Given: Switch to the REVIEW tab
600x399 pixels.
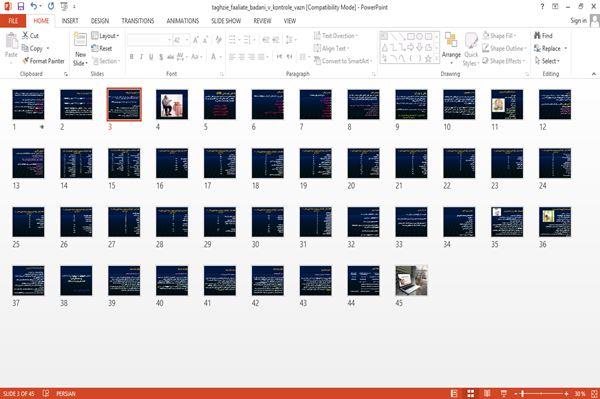Looking at the screenshot, I should 262,21.
